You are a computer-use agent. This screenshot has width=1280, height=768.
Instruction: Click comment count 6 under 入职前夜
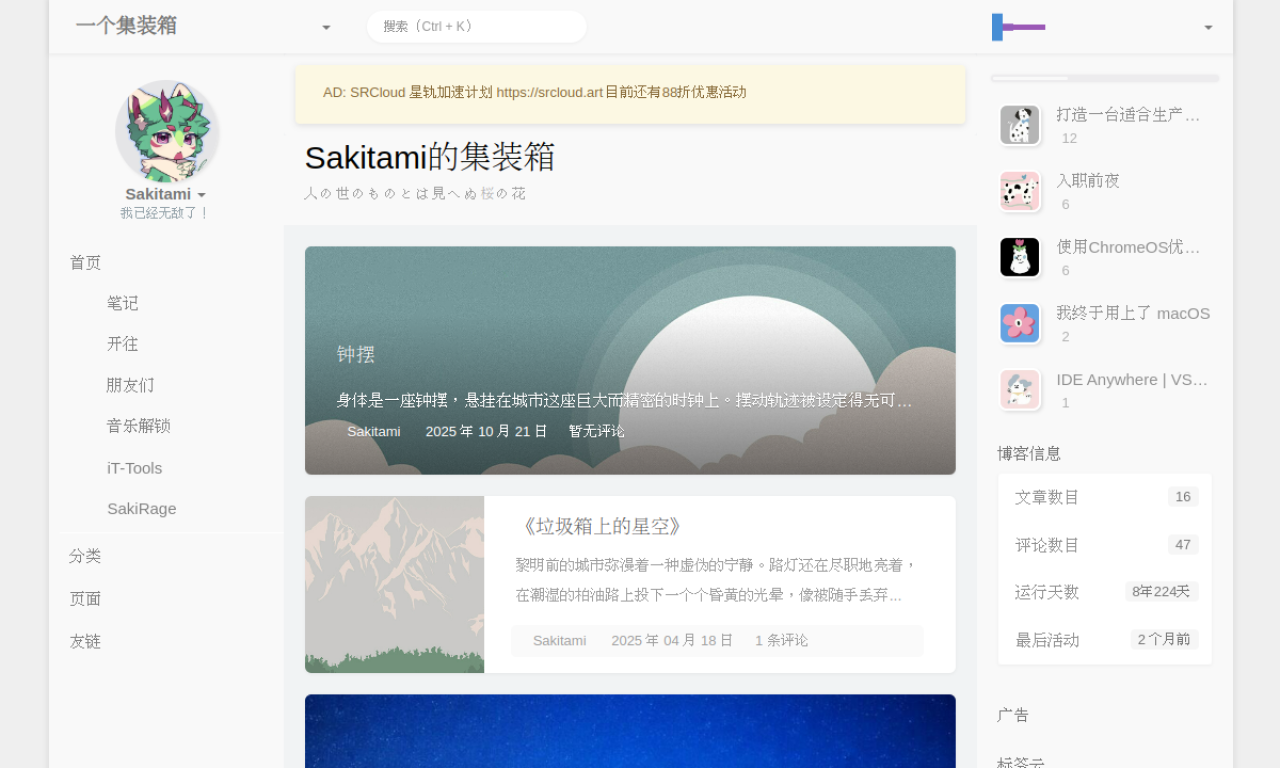coord(1066,204)
